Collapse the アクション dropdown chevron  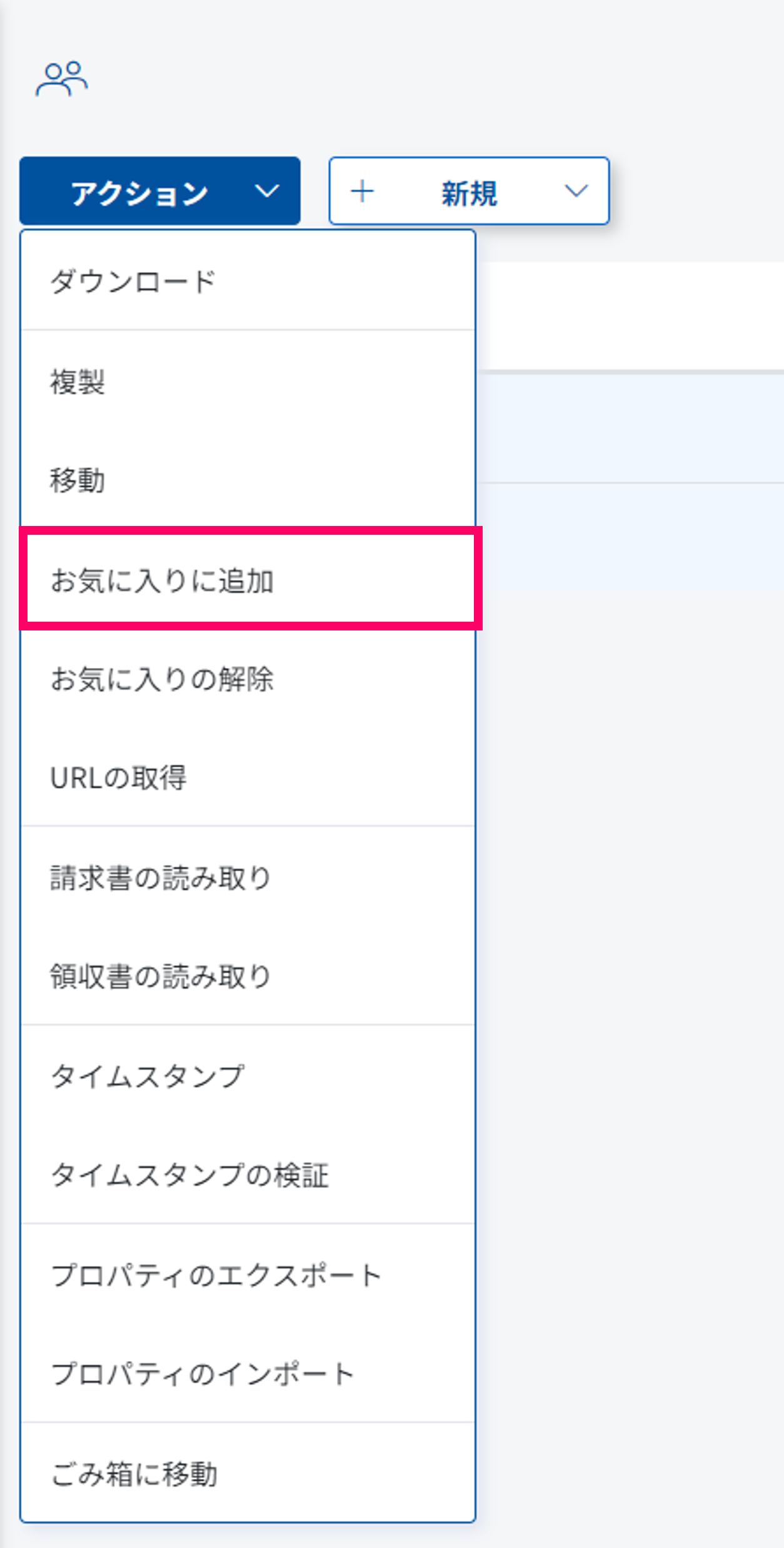coord(267,191)
